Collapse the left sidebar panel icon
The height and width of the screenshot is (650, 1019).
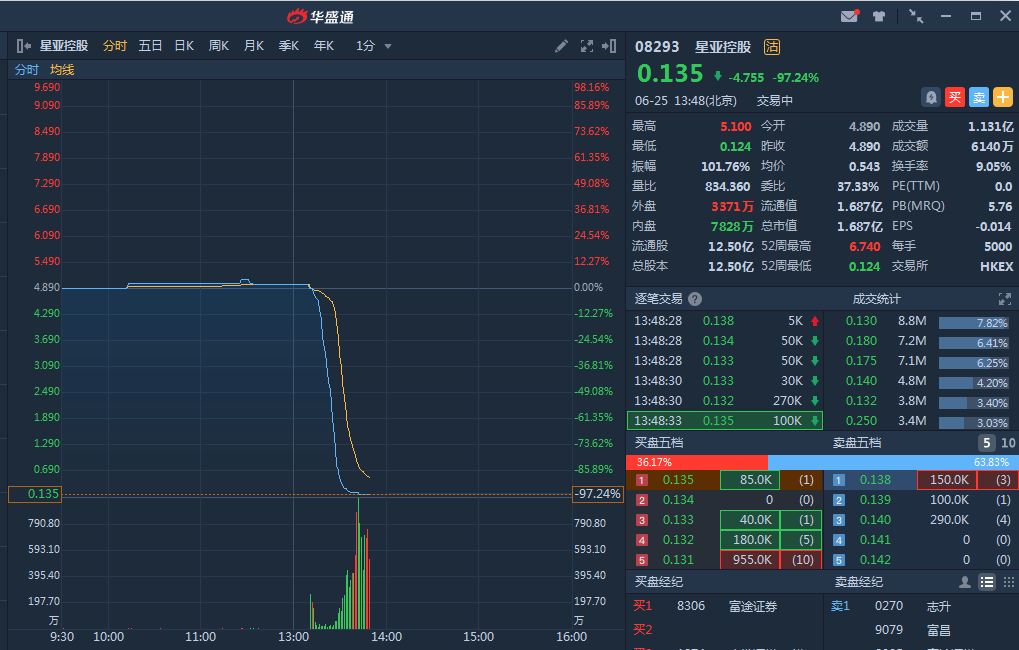[x=23, y=46]
